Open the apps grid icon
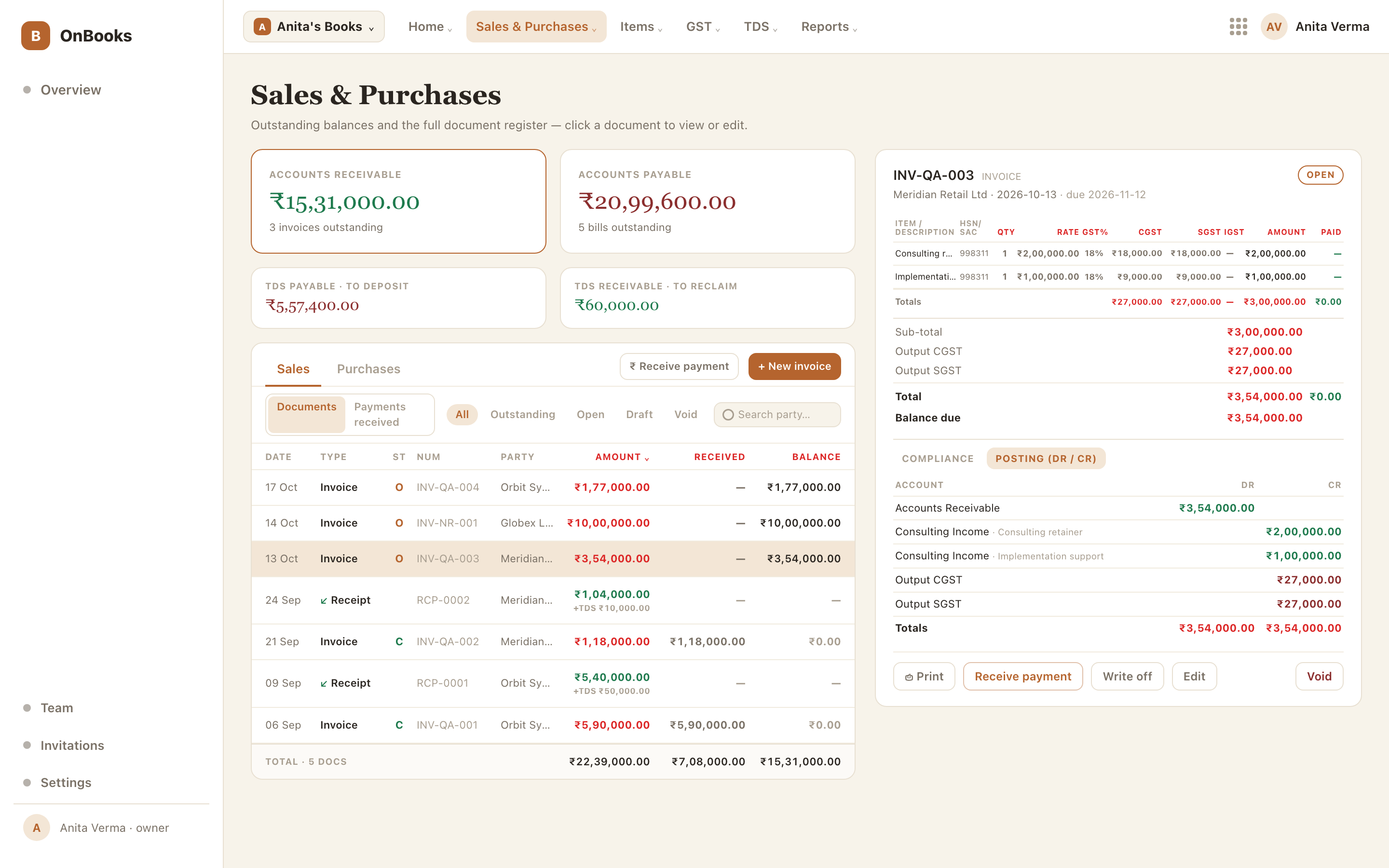Viewport: 1389px width, 868px height. (x=1238, y=27)
